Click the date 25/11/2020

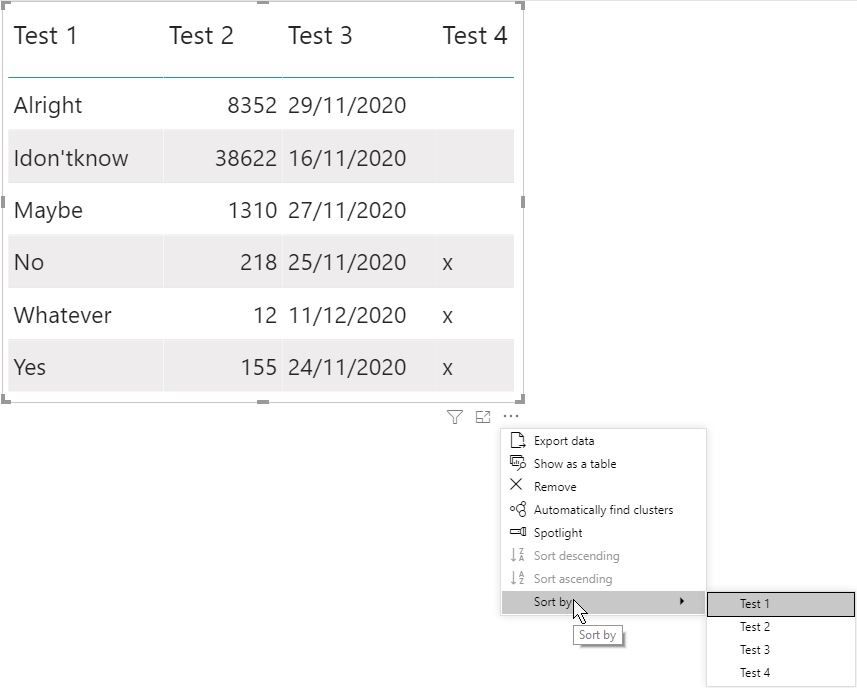(347, 262)
